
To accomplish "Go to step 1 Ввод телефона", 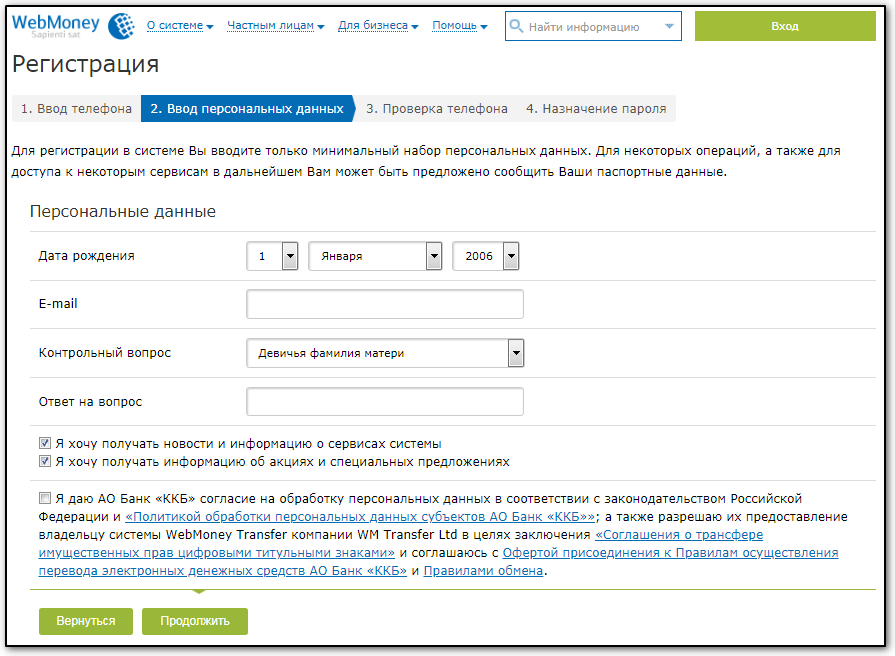I will coord(76,108).
